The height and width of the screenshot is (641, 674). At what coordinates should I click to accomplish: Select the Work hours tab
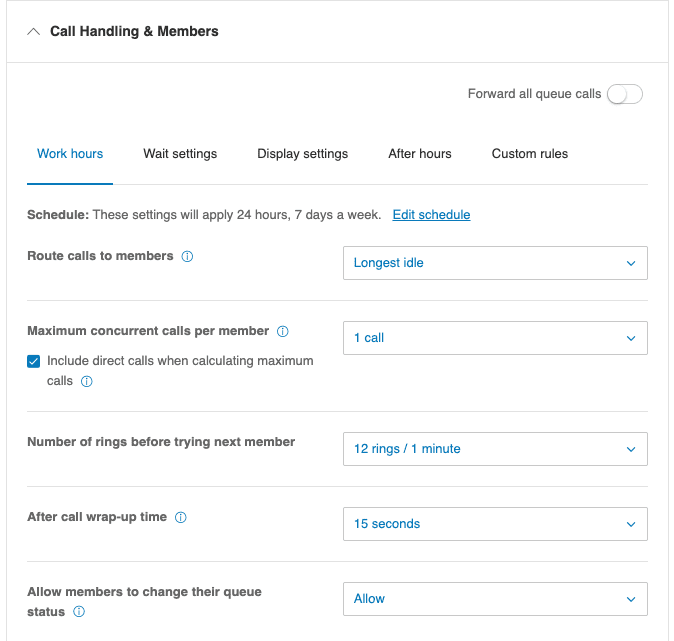[x=70, y=154]
